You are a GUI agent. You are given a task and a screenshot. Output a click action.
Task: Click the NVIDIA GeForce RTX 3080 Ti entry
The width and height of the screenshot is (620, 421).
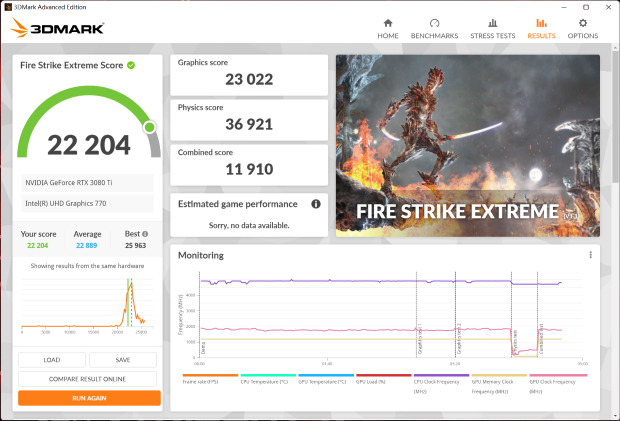87,183
